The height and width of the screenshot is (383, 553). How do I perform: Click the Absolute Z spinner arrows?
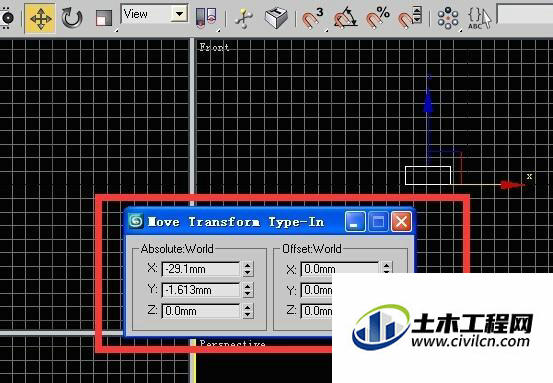tap(248, 311)
